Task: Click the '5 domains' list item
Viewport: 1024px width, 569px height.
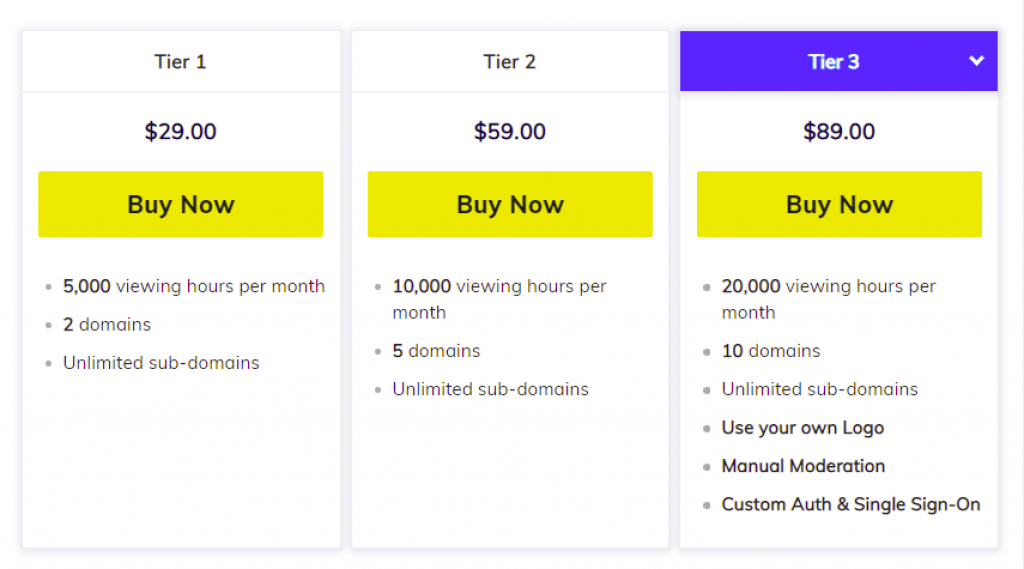Action: pyautogui.click(x=436, y=351)
